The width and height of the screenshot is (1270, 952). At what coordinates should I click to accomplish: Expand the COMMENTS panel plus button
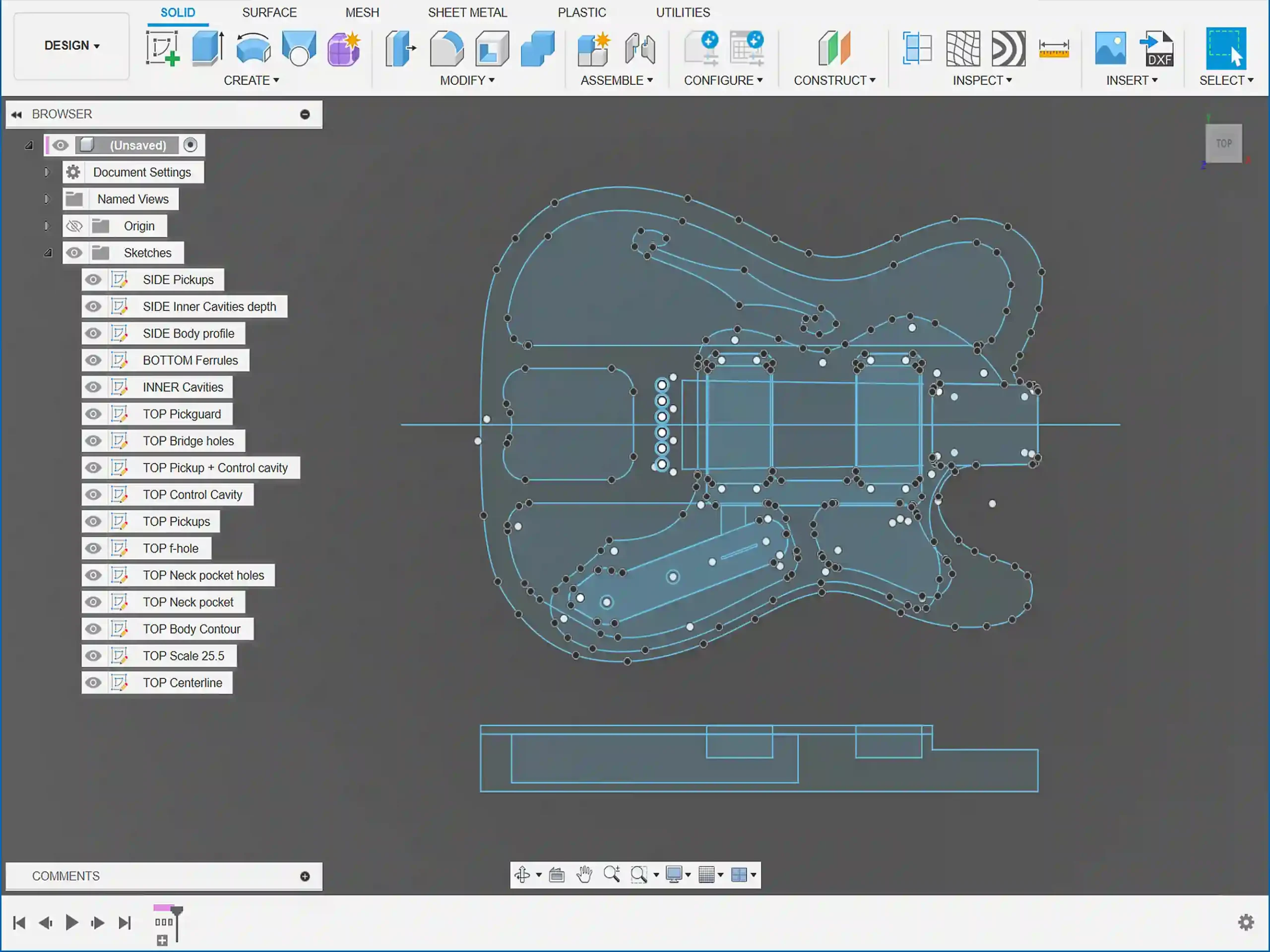click(305, 876)
